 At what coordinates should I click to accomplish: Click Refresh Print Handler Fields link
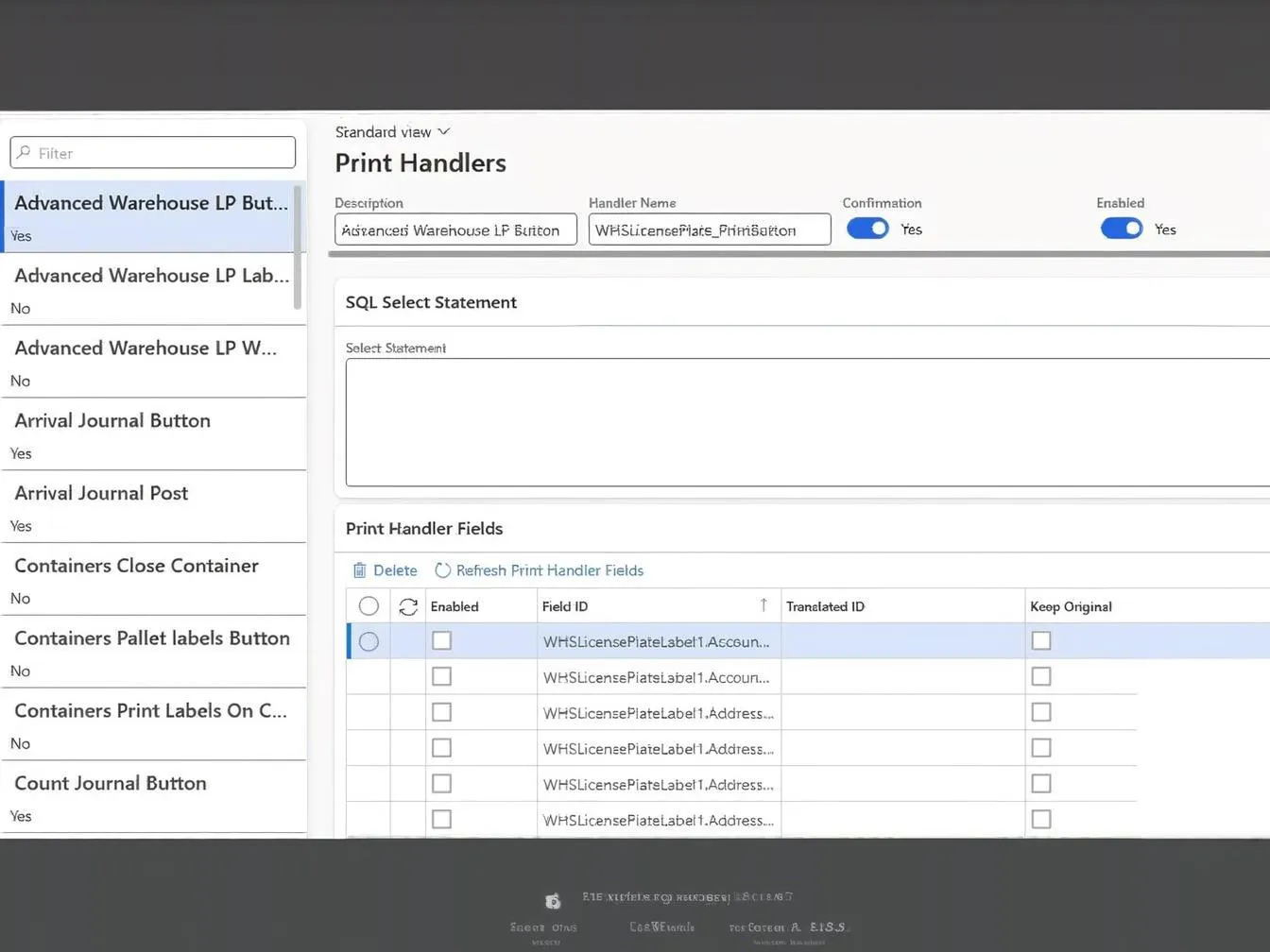549,570
